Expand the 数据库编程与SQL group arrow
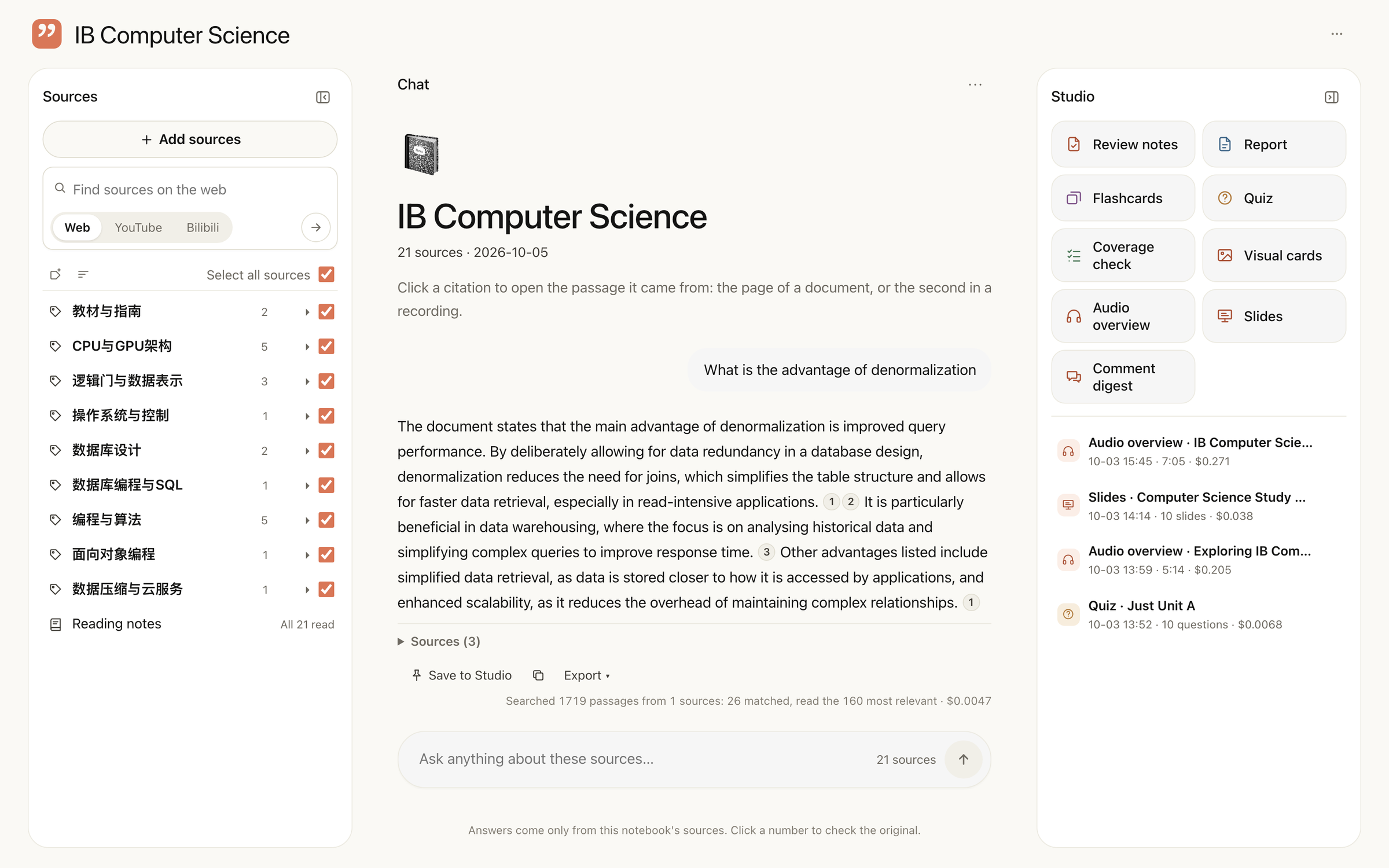The width and height of the screenshot is (1389, 868). (307, 486)
